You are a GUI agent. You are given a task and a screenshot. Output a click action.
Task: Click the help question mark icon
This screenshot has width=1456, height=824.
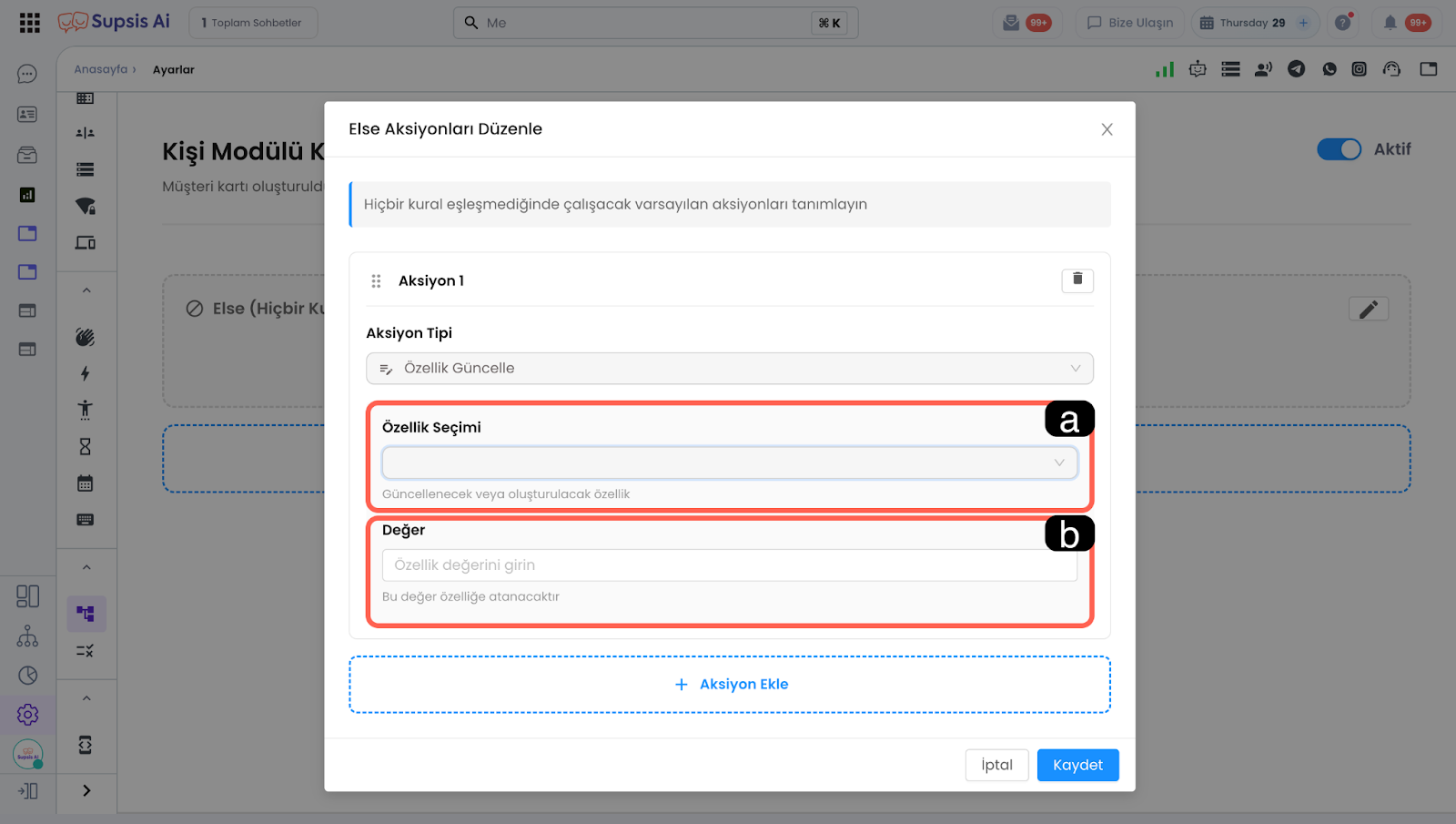pos(1342,23)
